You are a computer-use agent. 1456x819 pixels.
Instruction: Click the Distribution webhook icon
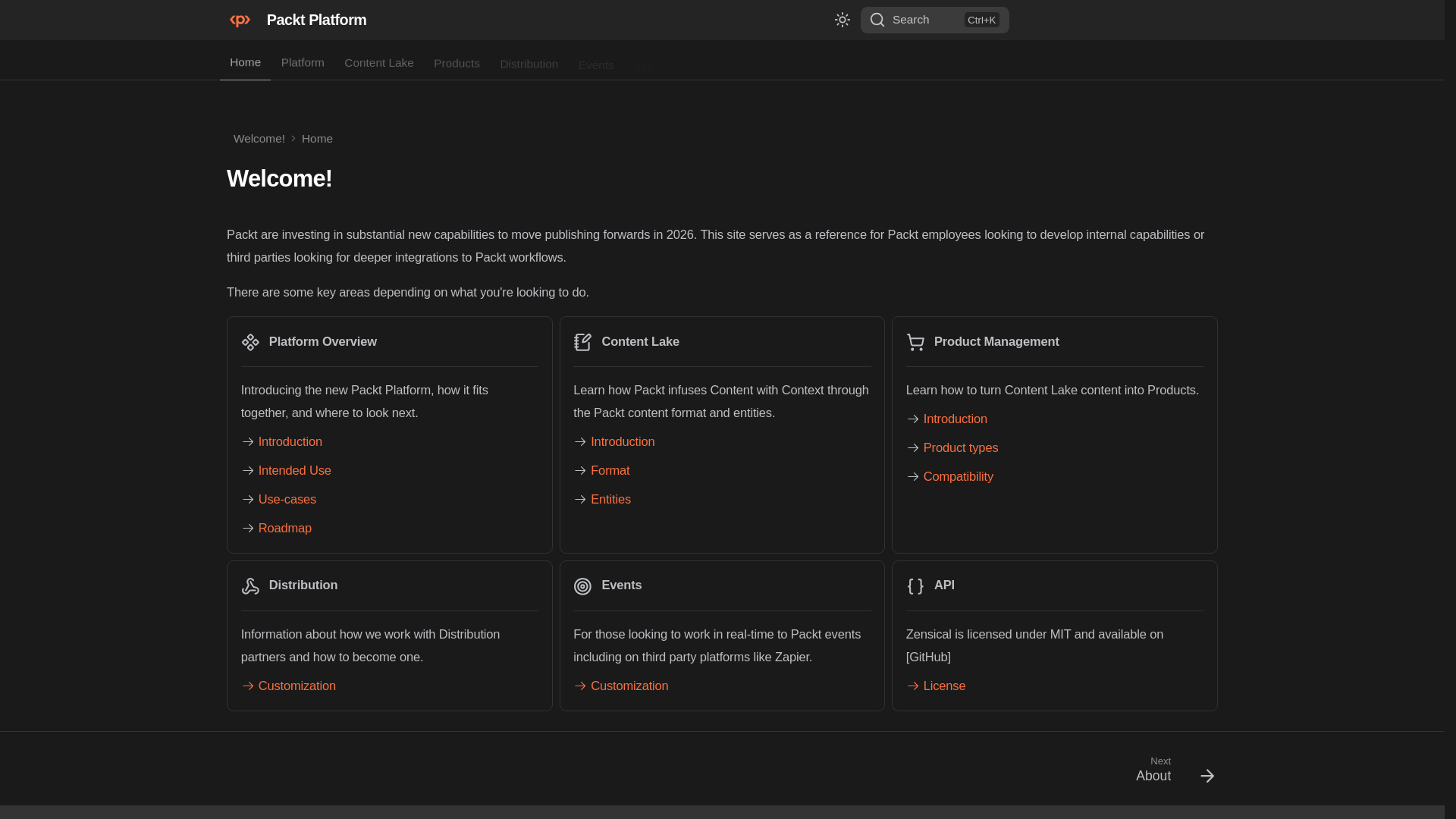tap(250, 586)
